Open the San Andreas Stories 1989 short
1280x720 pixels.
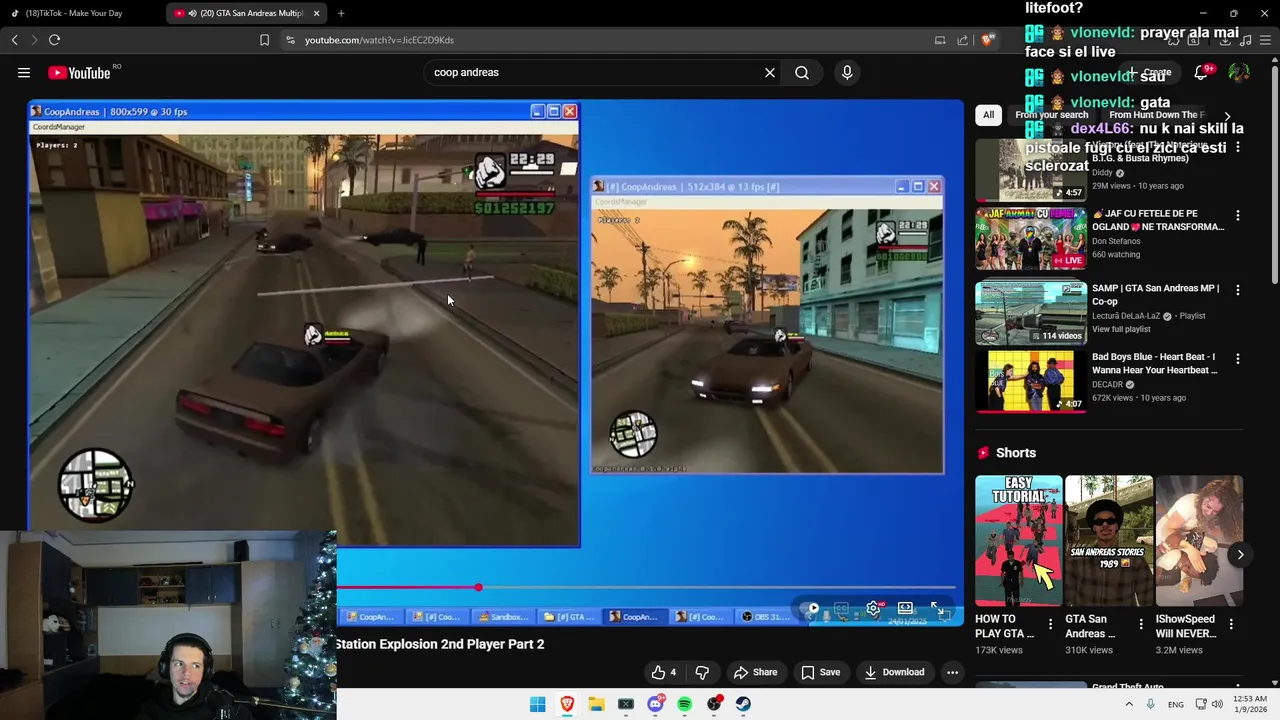1109,541
